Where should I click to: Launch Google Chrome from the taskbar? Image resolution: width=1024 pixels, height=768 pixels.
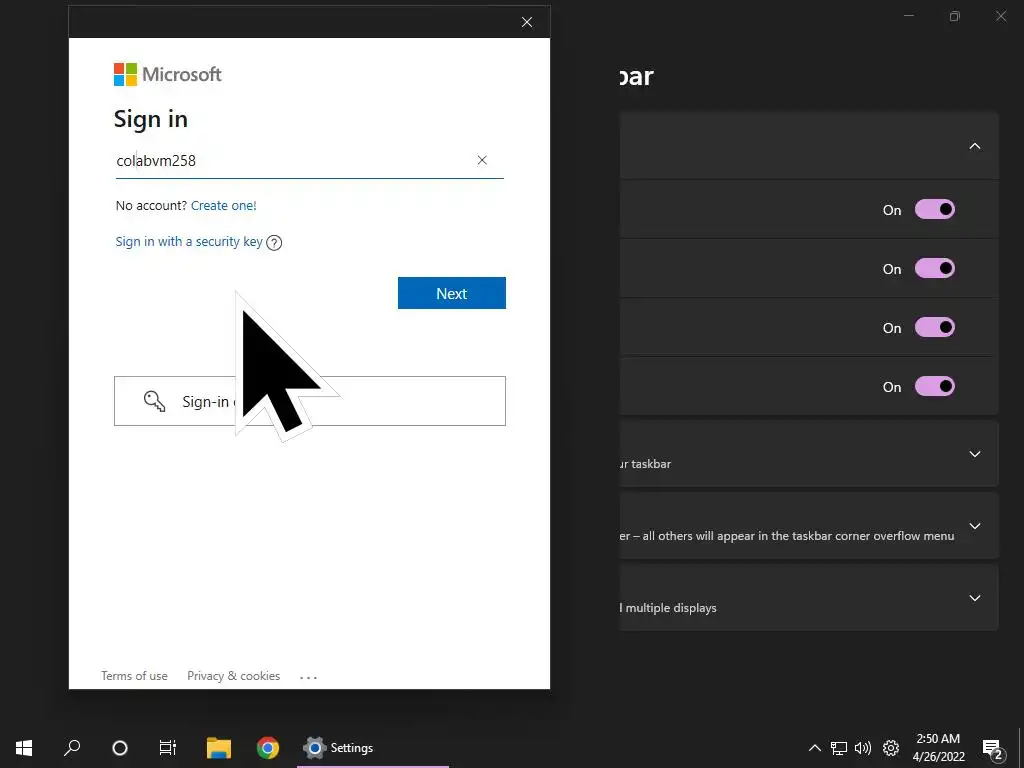[x=268, y=748]
